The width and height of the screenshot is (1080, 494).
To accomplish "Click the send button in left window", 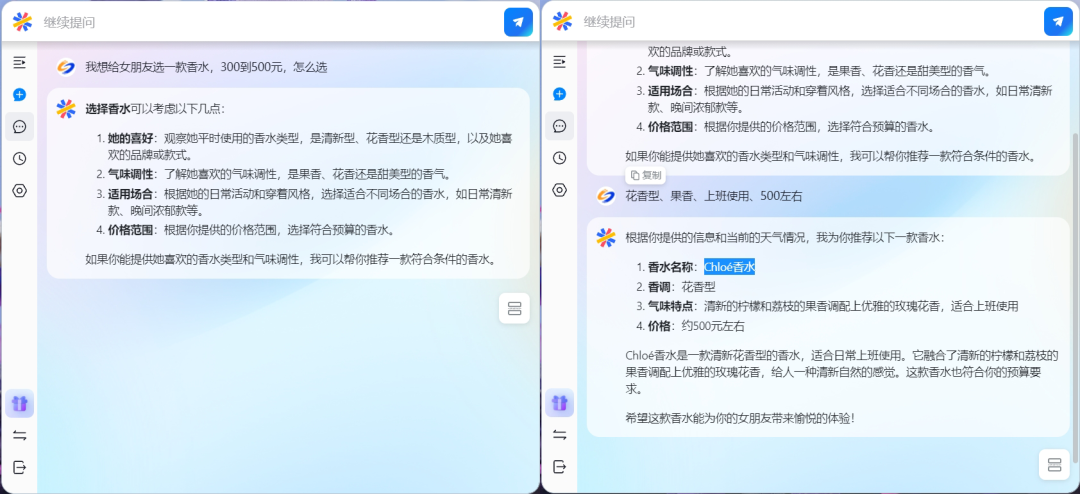I will click(x=518, y=22).
